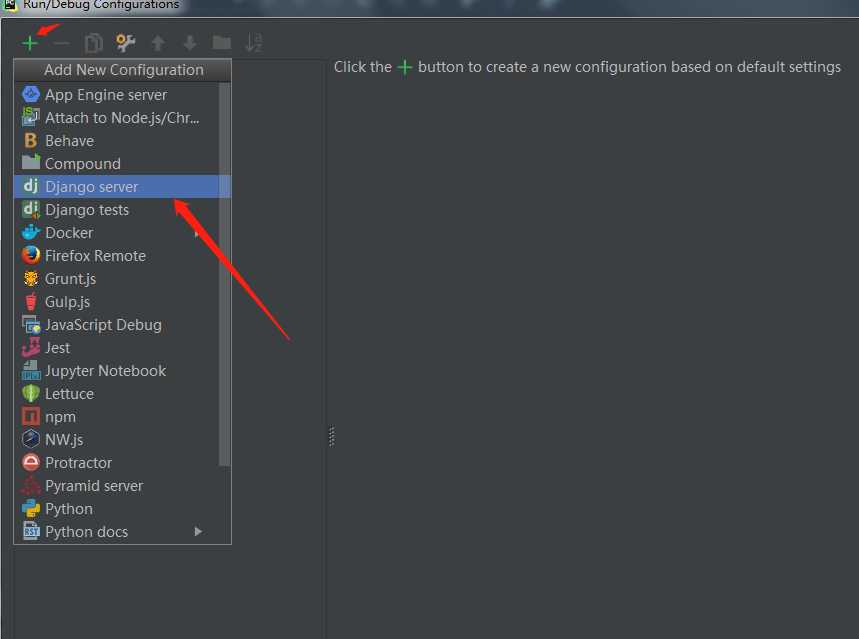Click the Django server dj icon
859x639 pixels.
[31, 186]
